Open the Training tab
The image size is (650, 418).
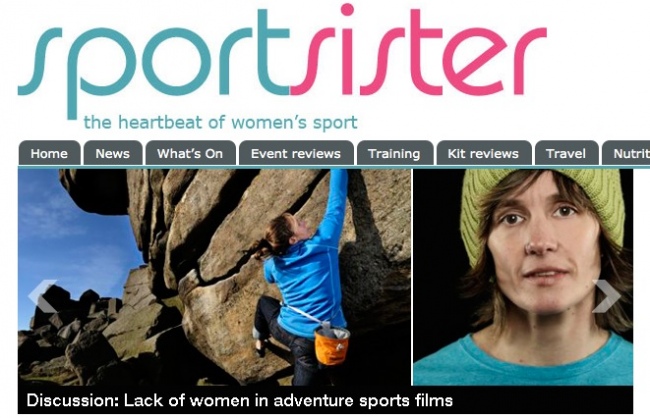(x=395, y=153)
